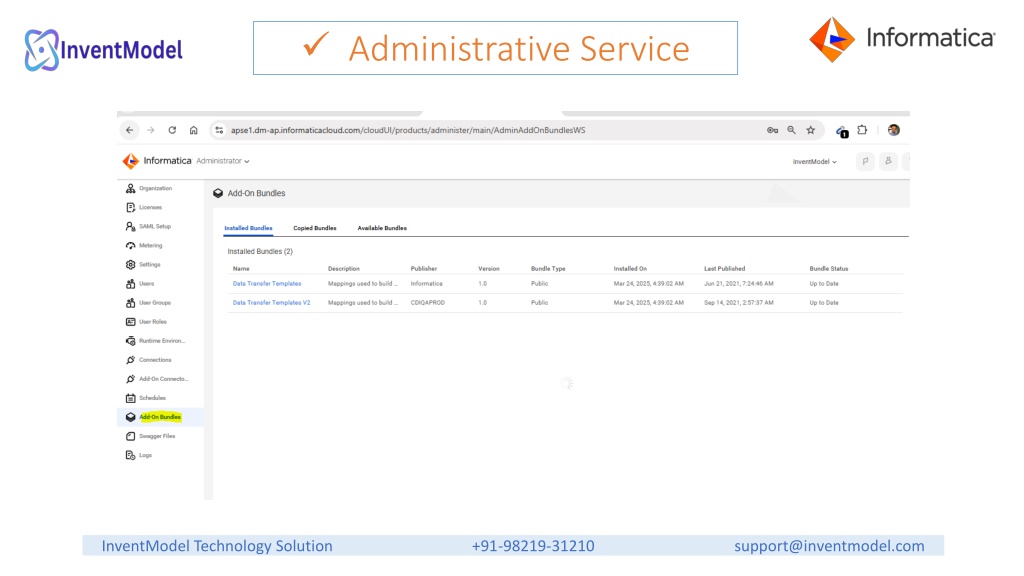
Task: Open the Schedules calendar icon in the sidebar
Action: [x=131, y=398]
